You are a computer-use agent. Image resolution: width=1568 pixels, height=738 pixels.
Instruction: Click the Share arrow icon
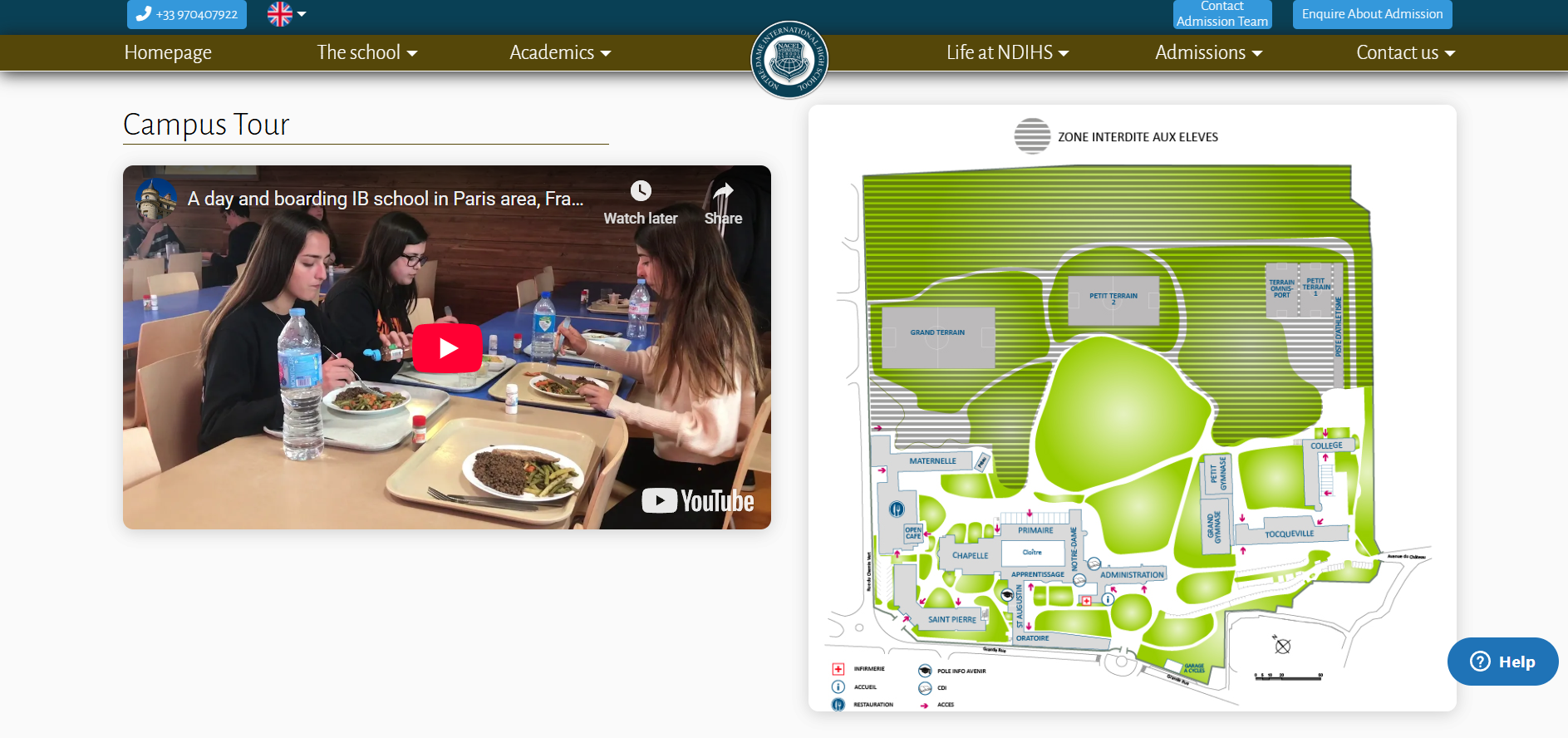pos(723,192)
